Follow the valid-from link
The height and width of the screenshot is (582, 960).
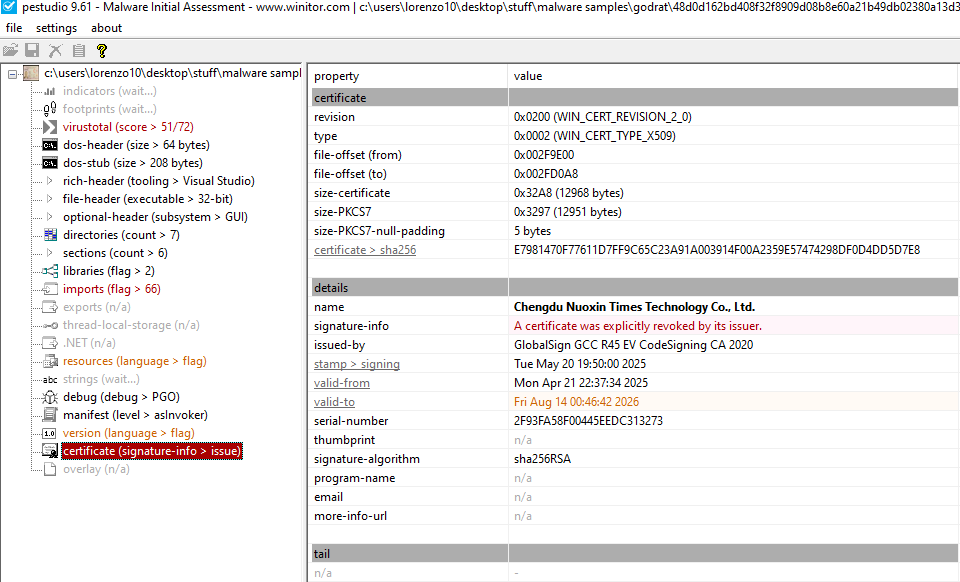pyautogui.click(x=342, y=383)
